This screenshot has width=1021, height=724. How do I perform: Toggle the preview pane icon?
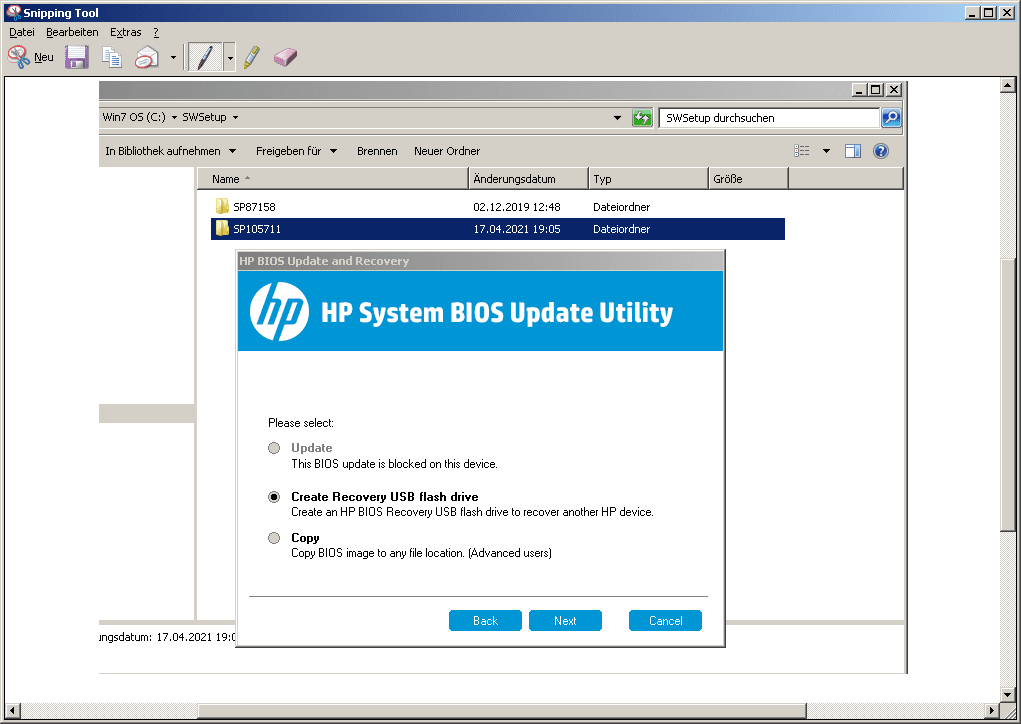point(853,151)
